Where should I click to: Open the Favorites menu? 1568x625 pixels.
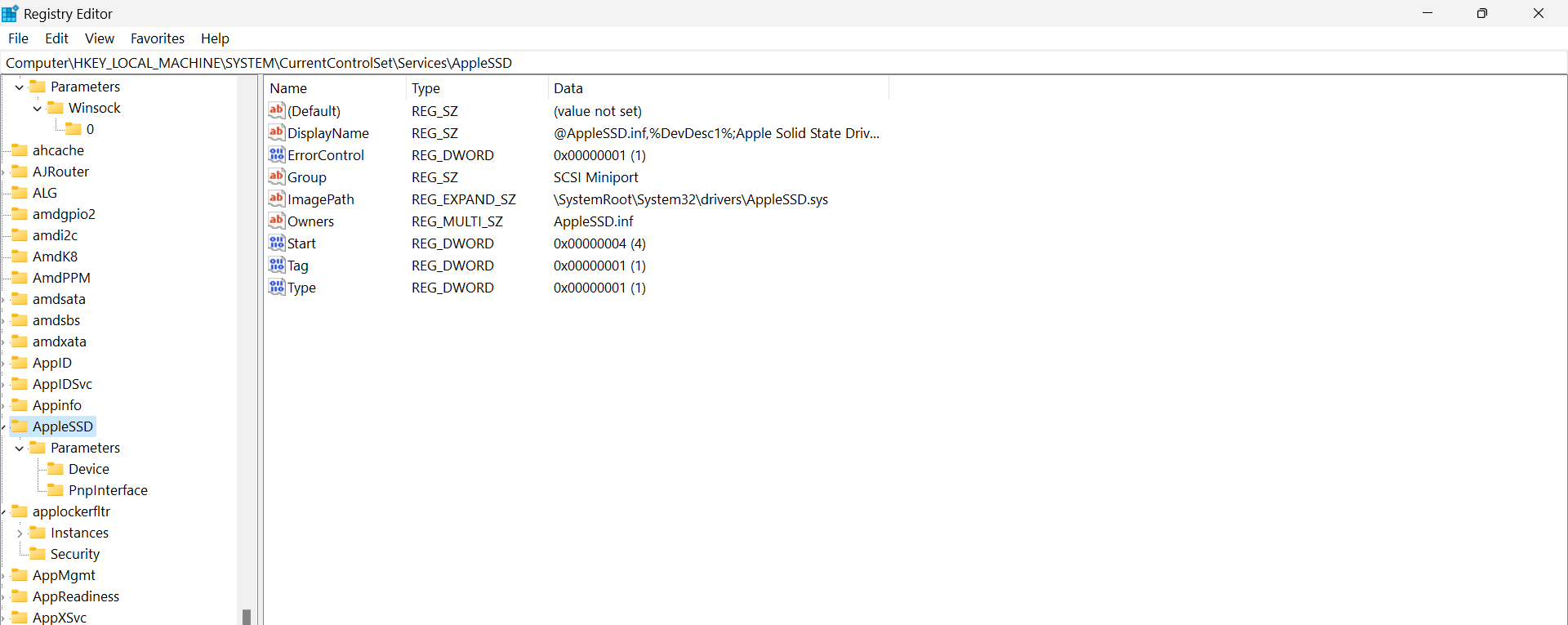(158, 38)
